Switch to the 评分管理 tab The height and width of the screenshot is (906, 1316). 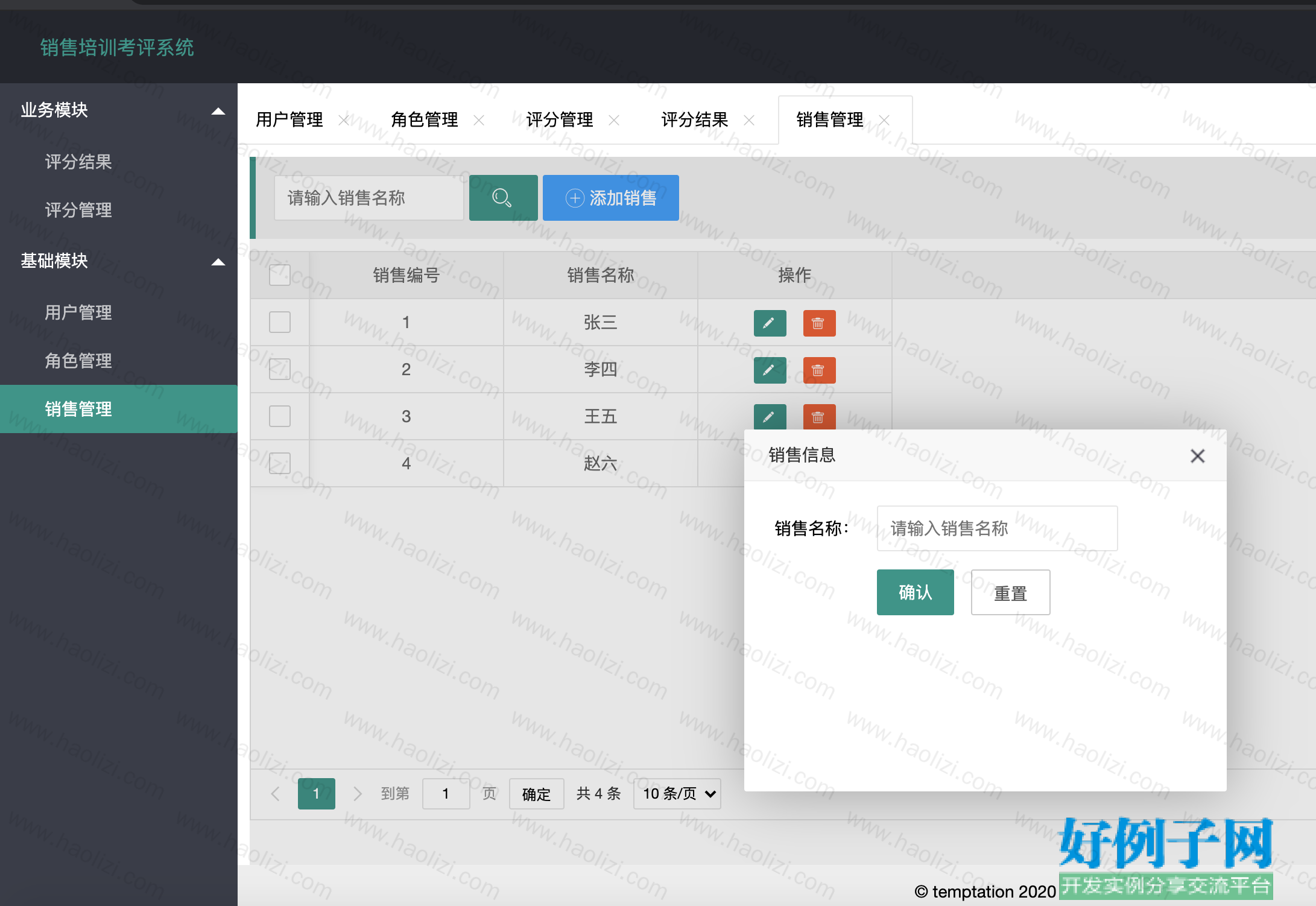560,120
